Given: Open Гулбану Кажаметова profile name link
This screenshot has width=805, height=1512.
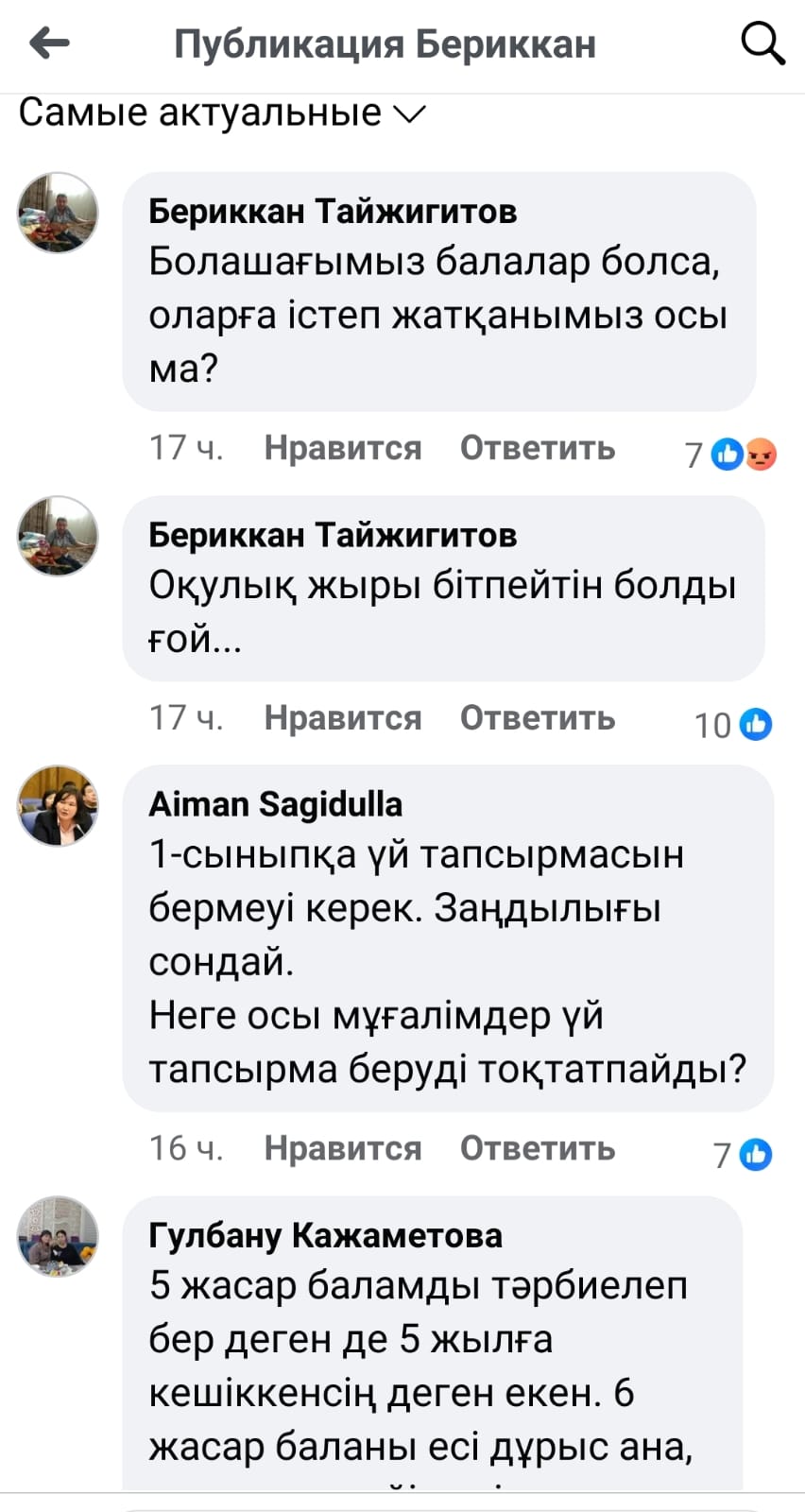Looking at the screenshot, I should point(325,1235).
